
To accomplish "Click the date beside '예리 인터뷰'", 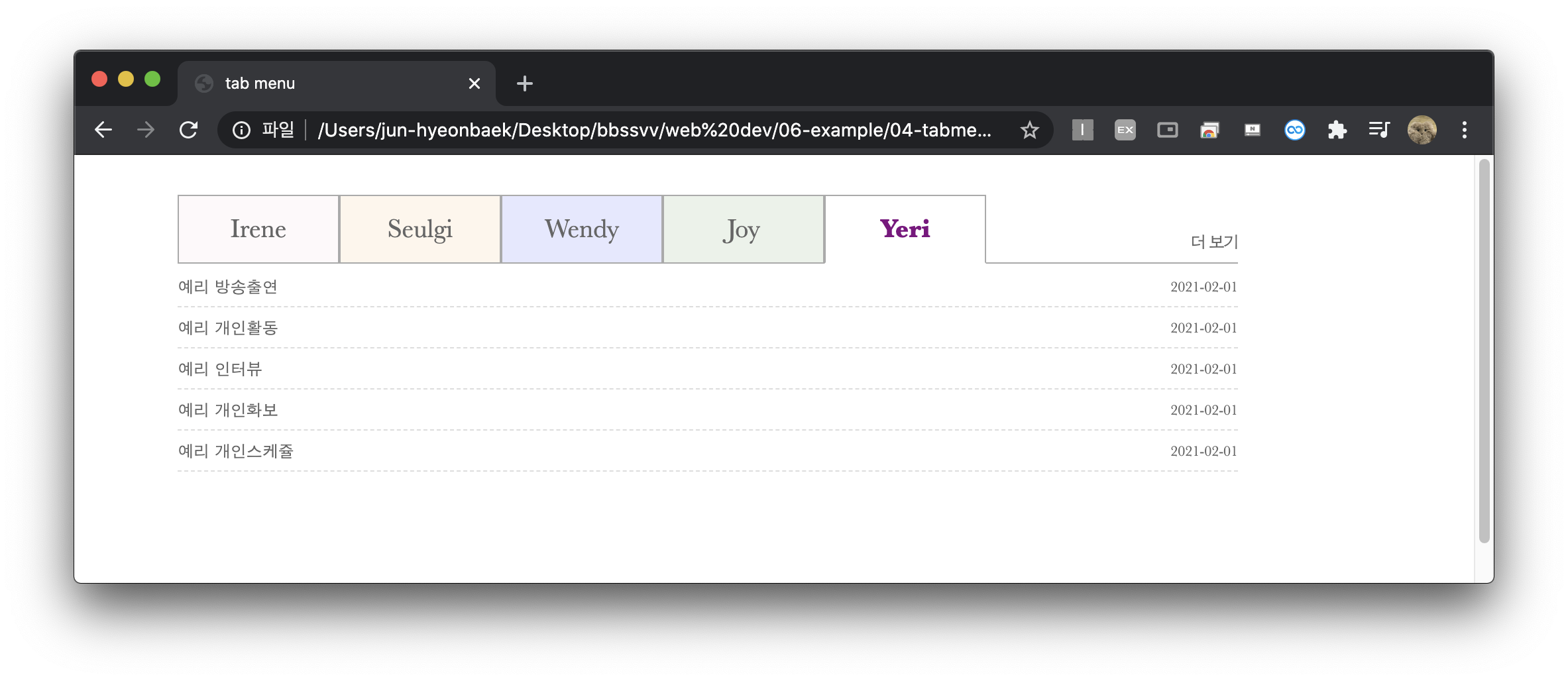I will [x=1204, y=369].
